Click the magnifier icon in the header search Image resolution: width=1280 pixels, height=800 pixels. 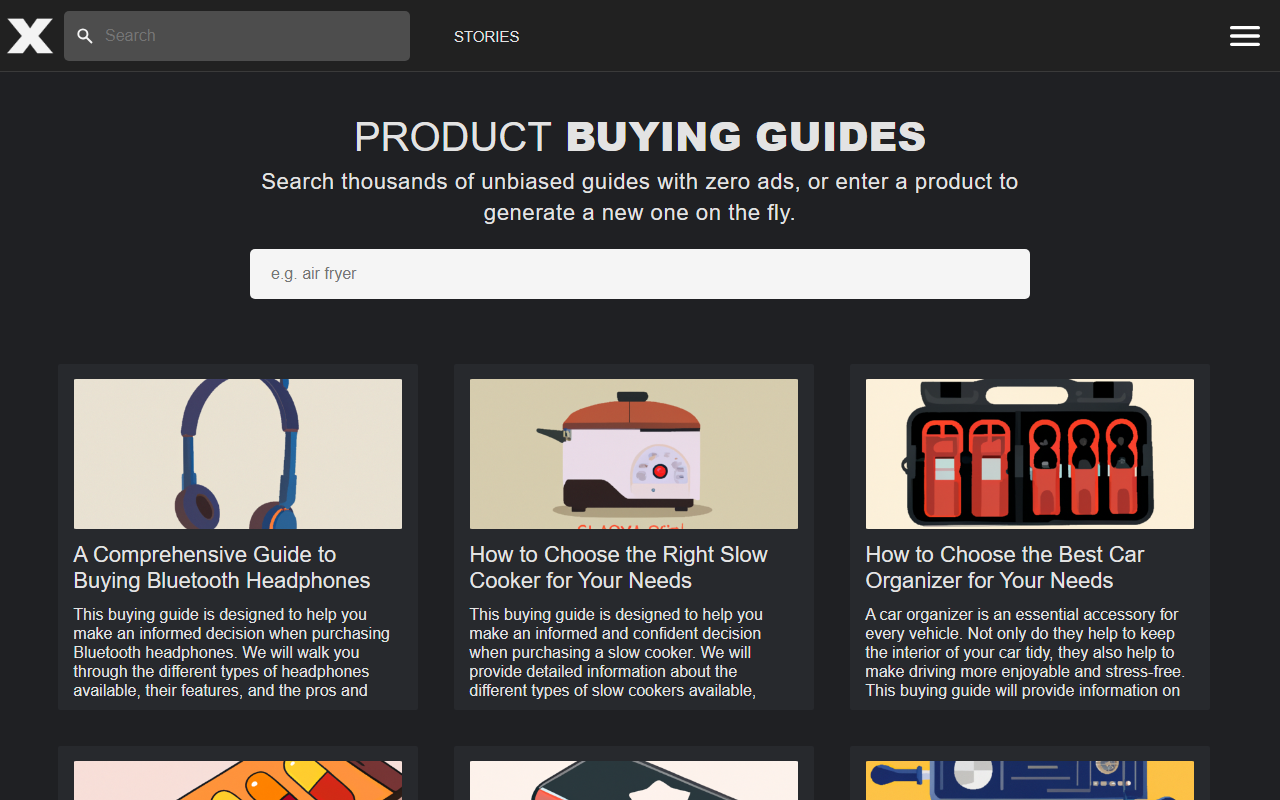point(86,36)
